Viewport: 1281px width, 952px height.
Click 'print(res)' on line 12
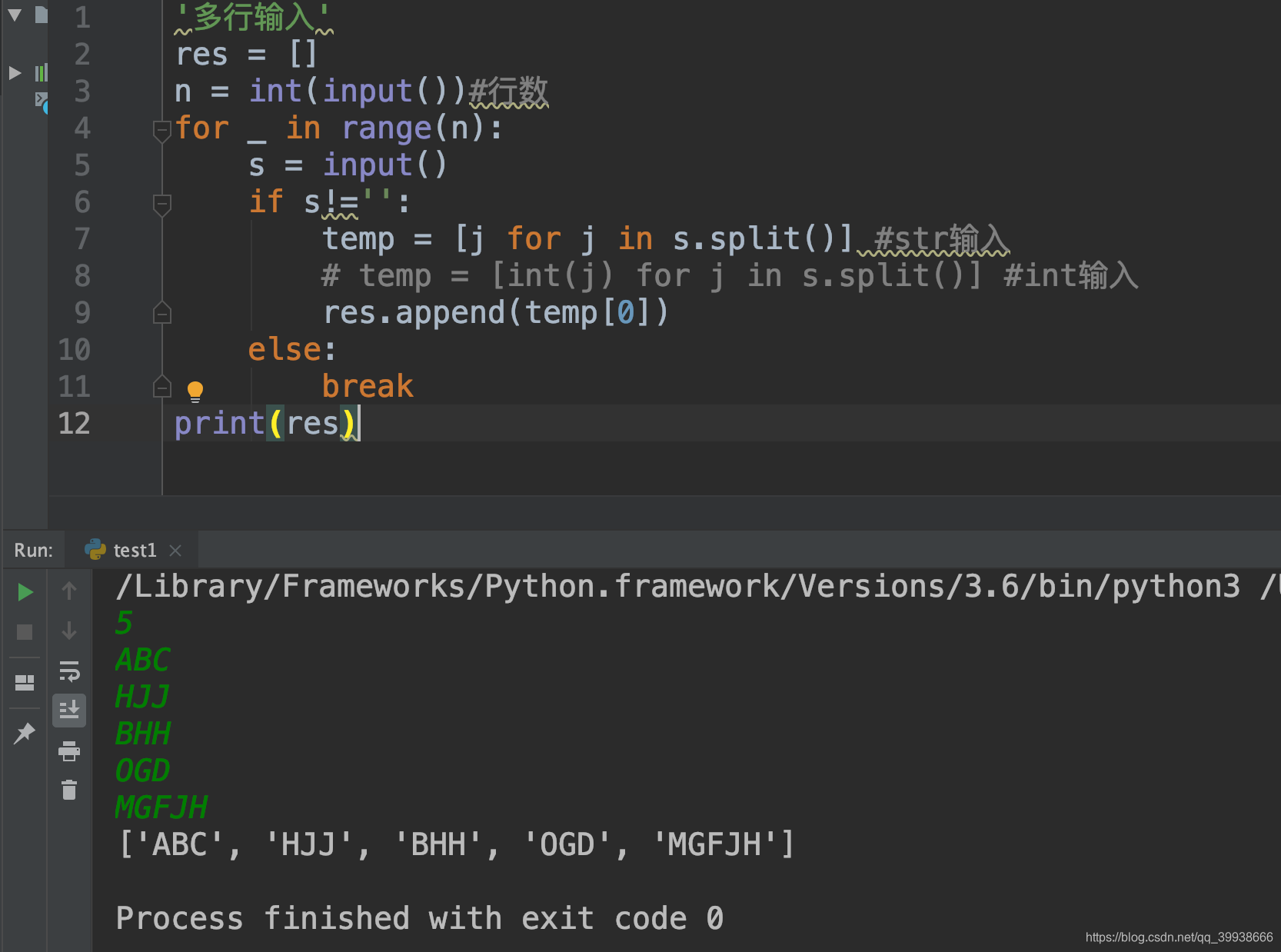pos(267,423)
